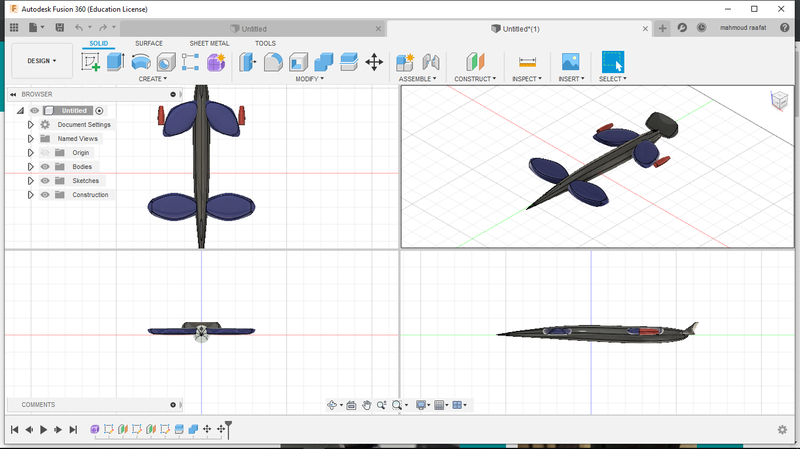The width and height of the screenshot is (800, 449).
Task: Click the Measure tool under Inspect
Action: (x=527, y=62)
